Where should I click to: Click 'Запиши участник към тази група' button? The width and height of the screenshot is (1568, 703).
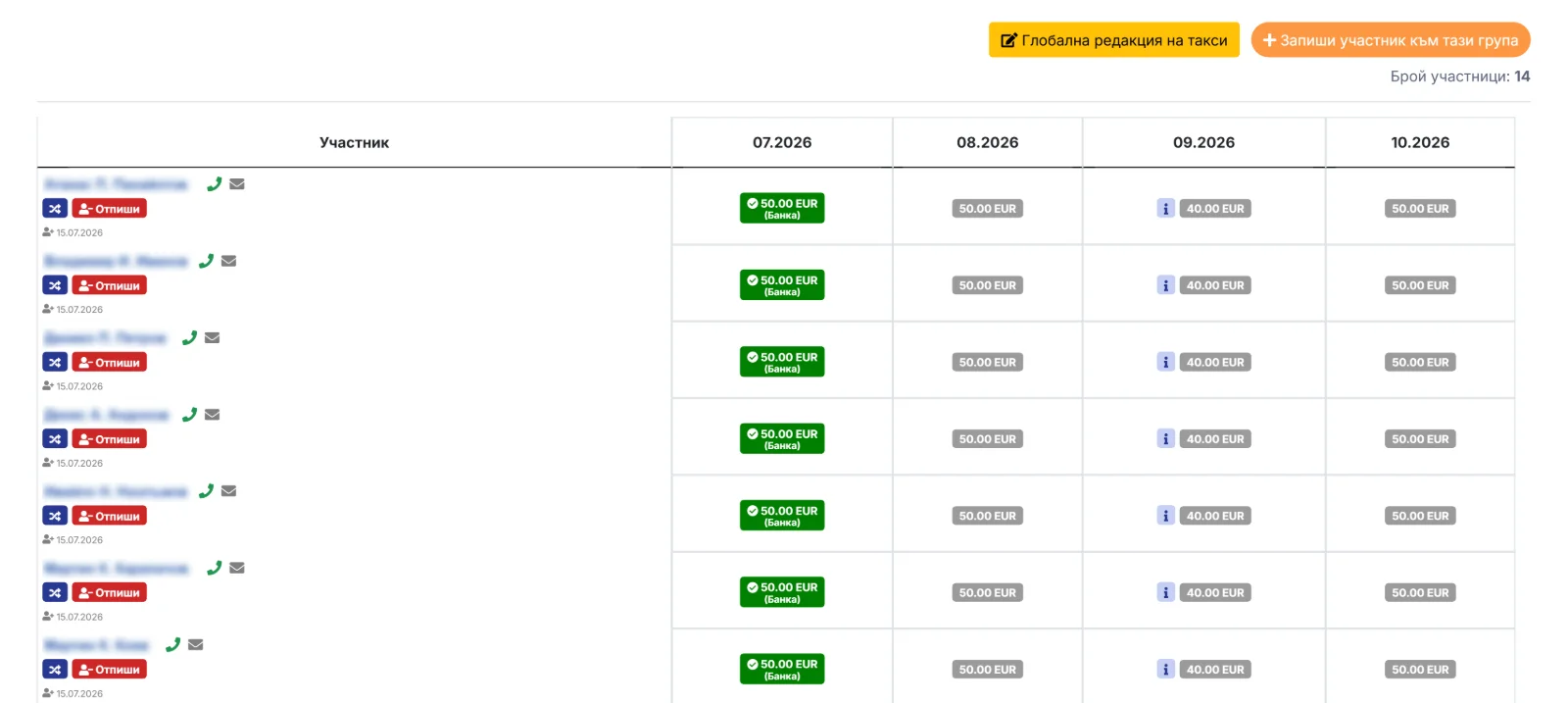point(1391,40)
